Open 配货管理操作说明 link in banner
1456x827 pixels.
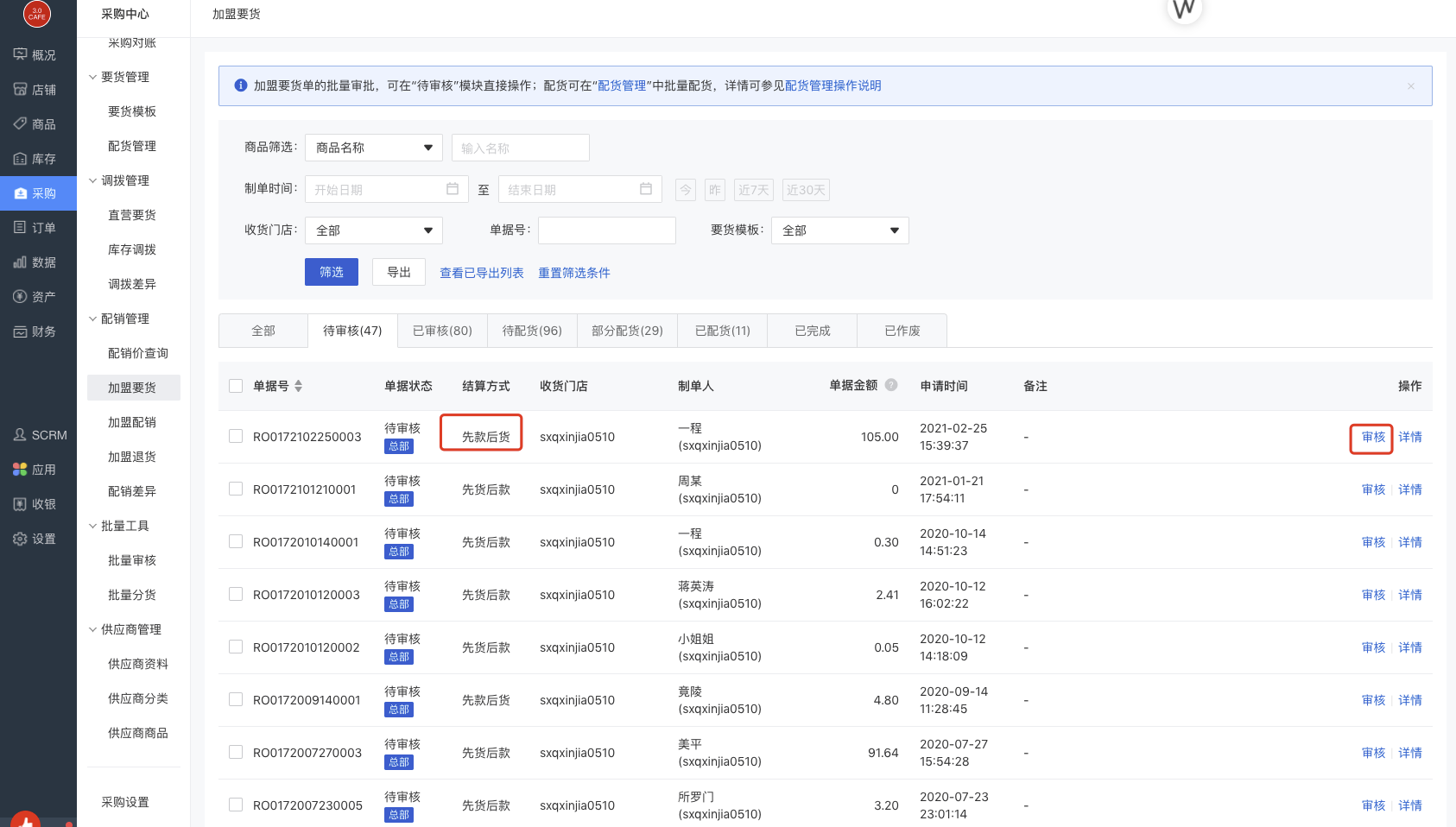click(x=833, y=85)
